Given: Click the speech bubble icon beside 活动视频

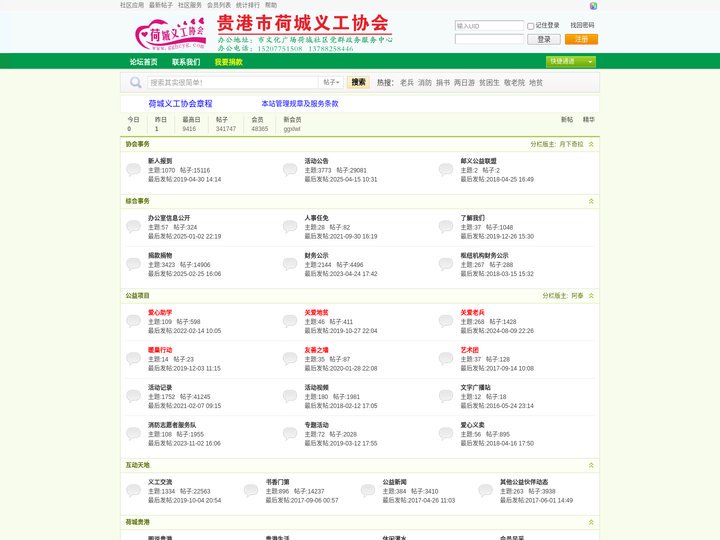Looking at the screenshot, I should pyautogui.click(x=290, y=396).
